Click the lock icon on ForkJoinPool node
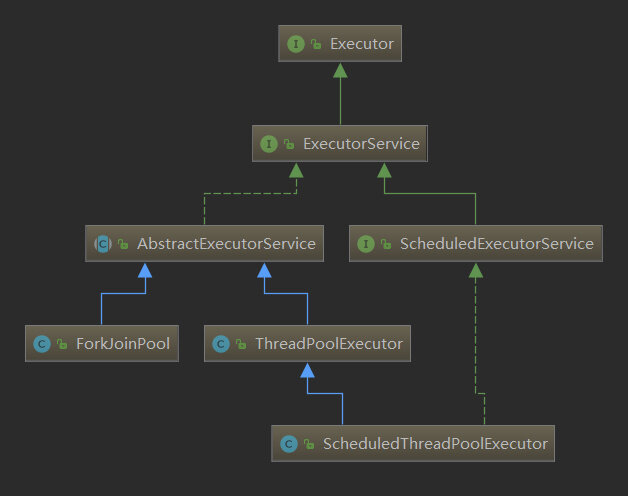 coord(62,344)
